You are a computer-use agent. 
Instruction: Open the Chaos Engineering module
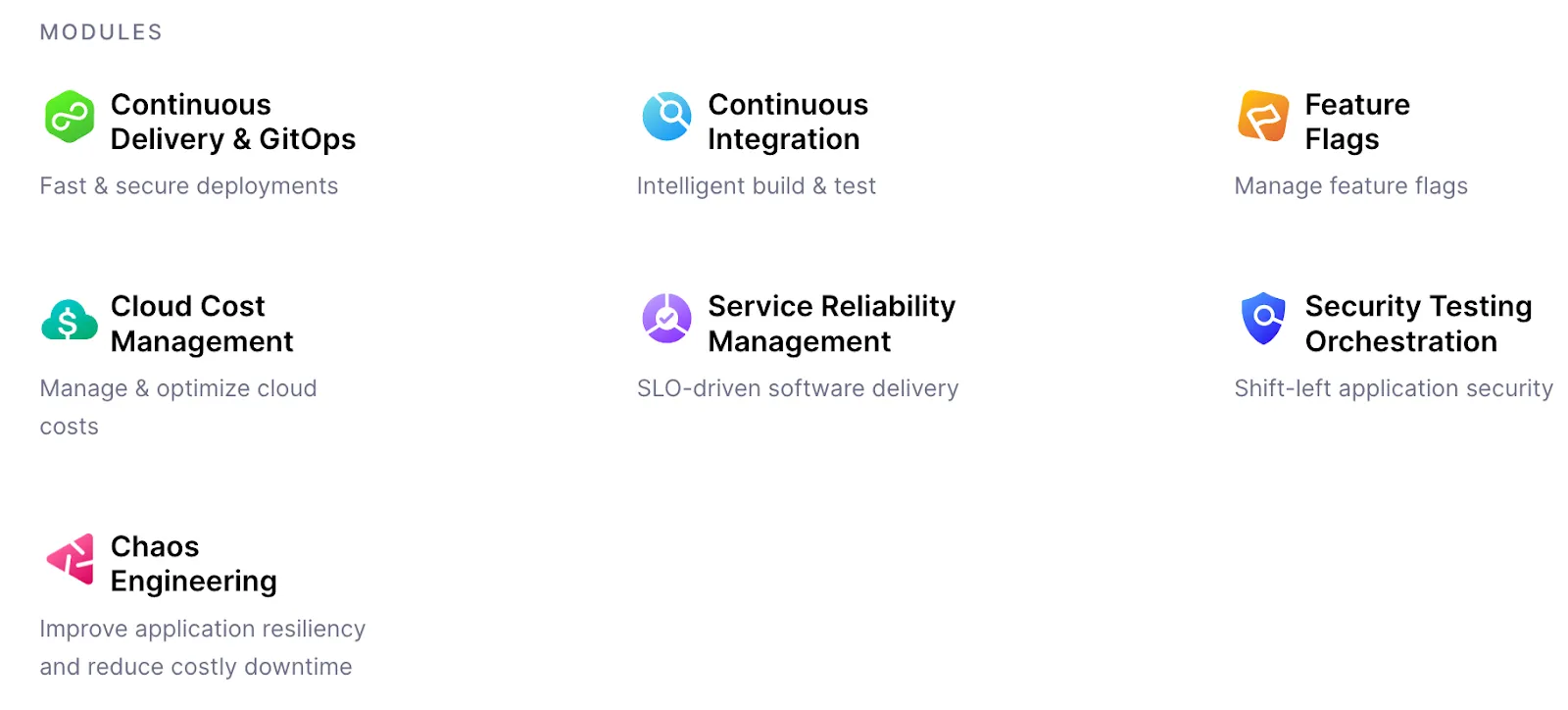(193, 563)
